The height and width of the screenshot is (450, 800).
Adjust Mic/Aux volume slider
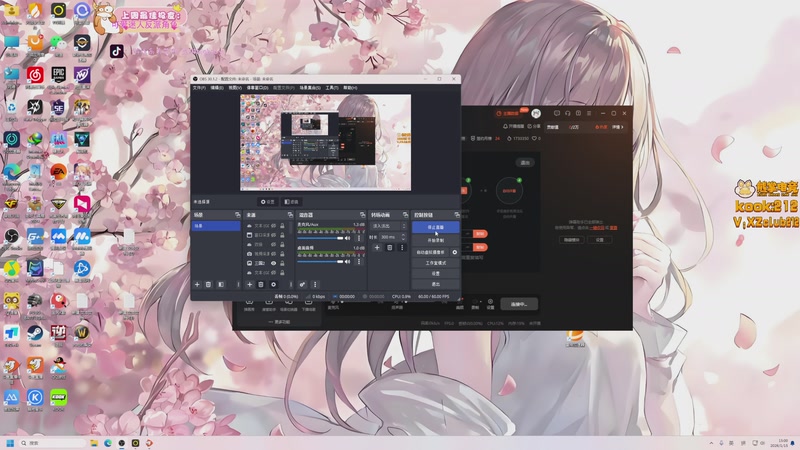pos(320,238)
